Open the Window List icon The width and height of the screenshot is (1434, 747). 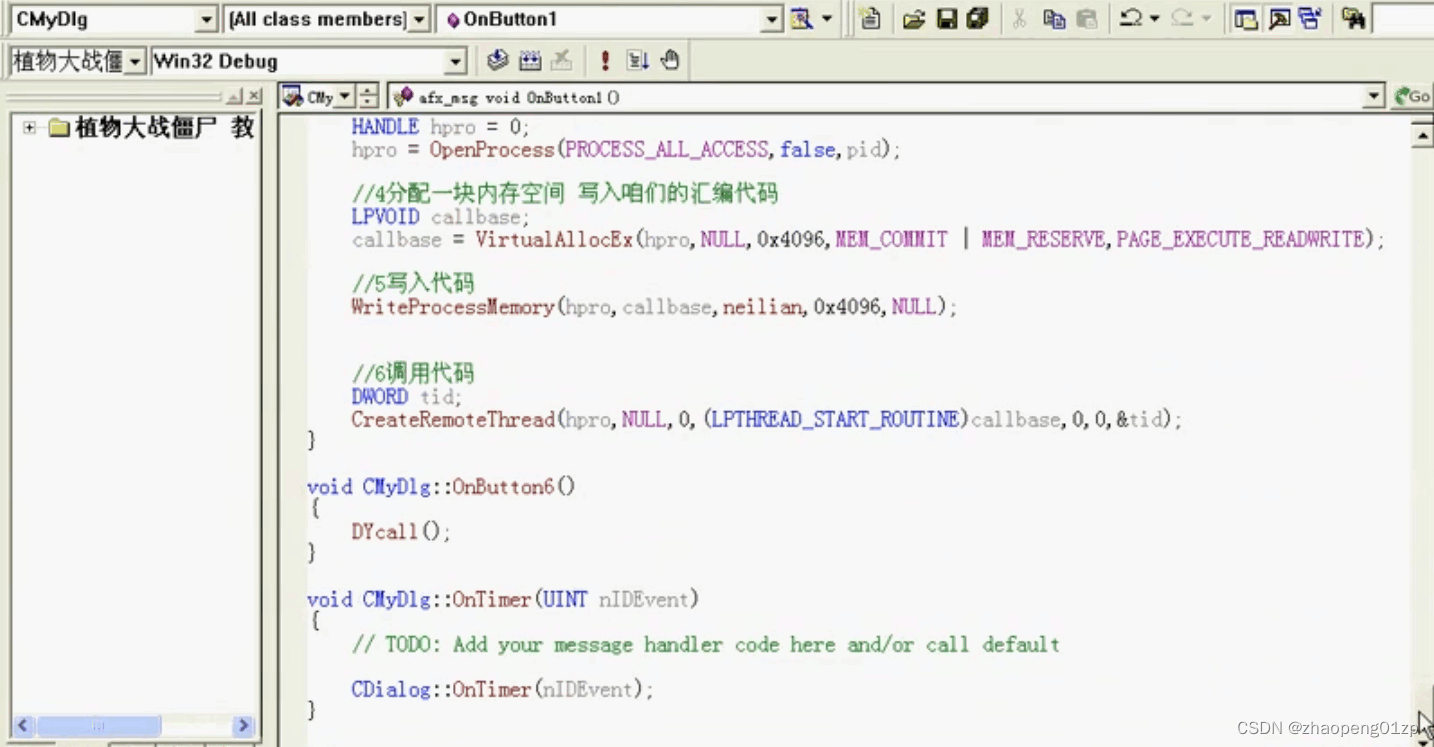coord(1310,19)
